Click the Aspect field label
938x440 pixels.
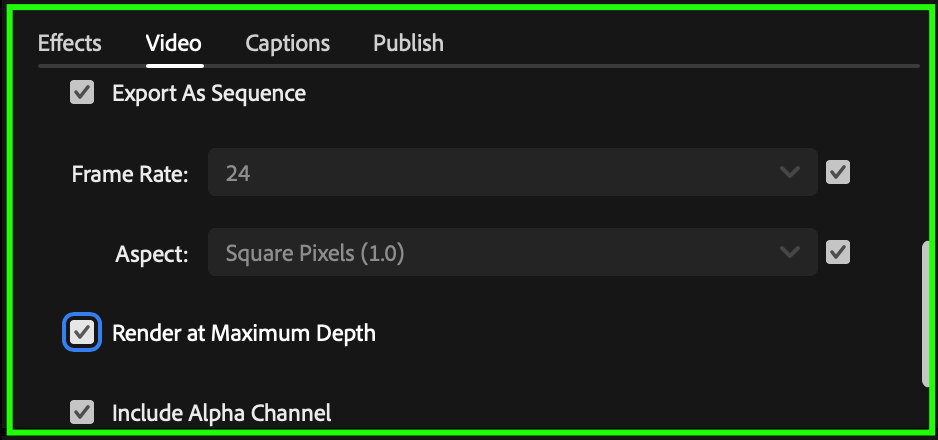click(x=152, y=254)
